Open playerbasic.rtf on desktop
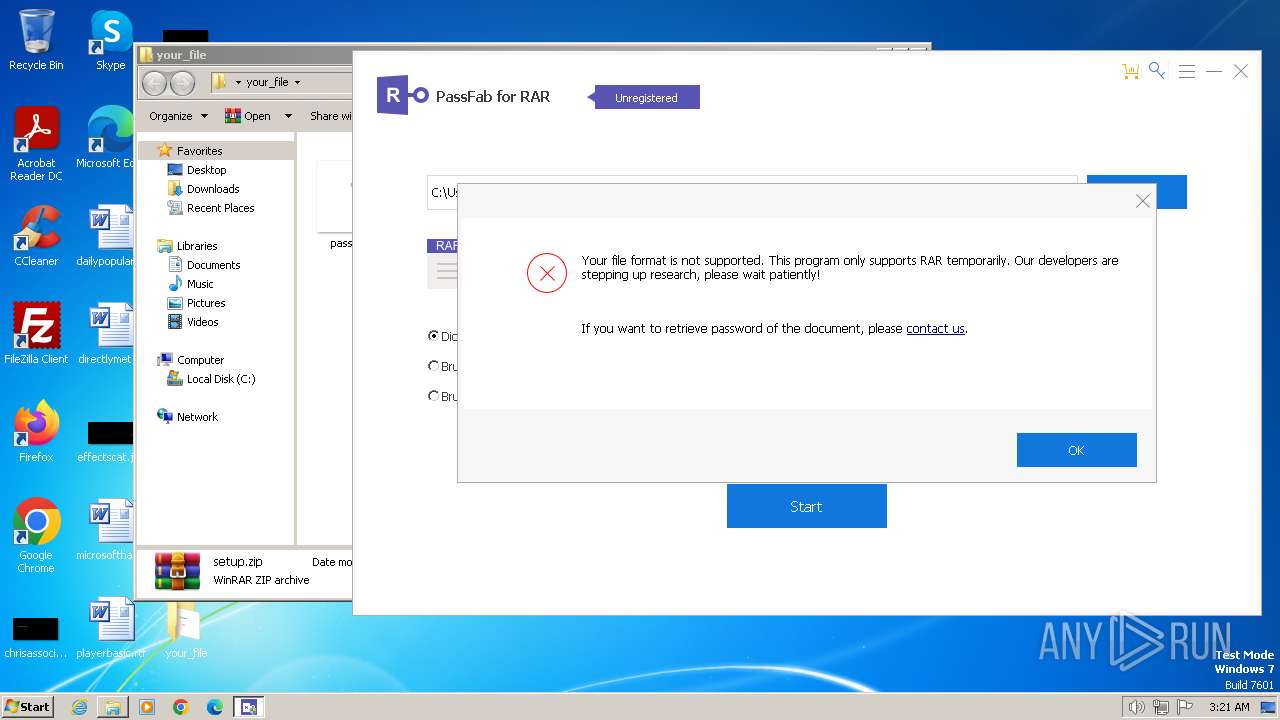Screen dimensions: 1280x720 click(x=110, y=627)
